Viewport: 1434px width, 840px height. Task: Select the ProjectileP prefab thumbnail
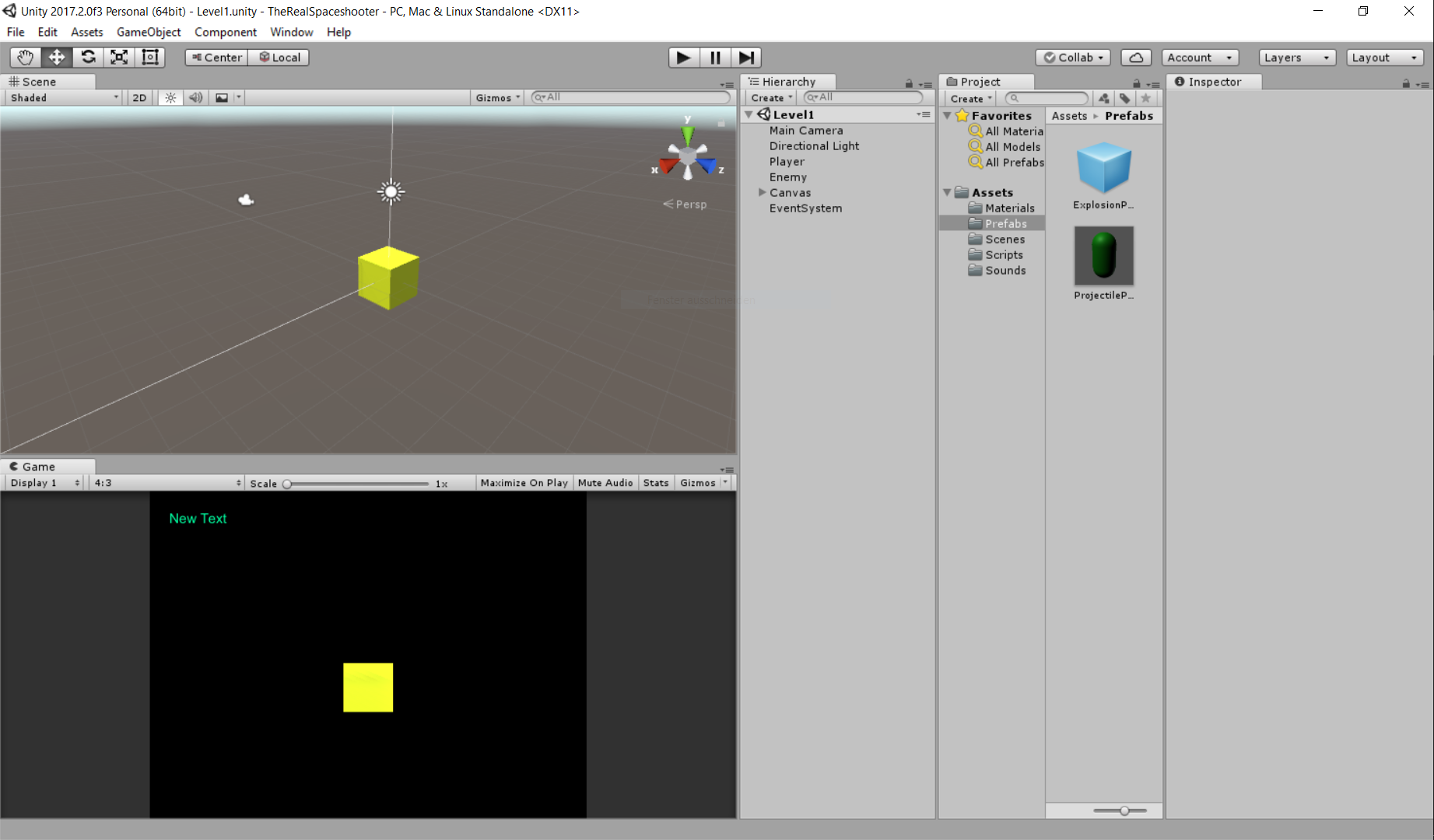point(1103,257)
